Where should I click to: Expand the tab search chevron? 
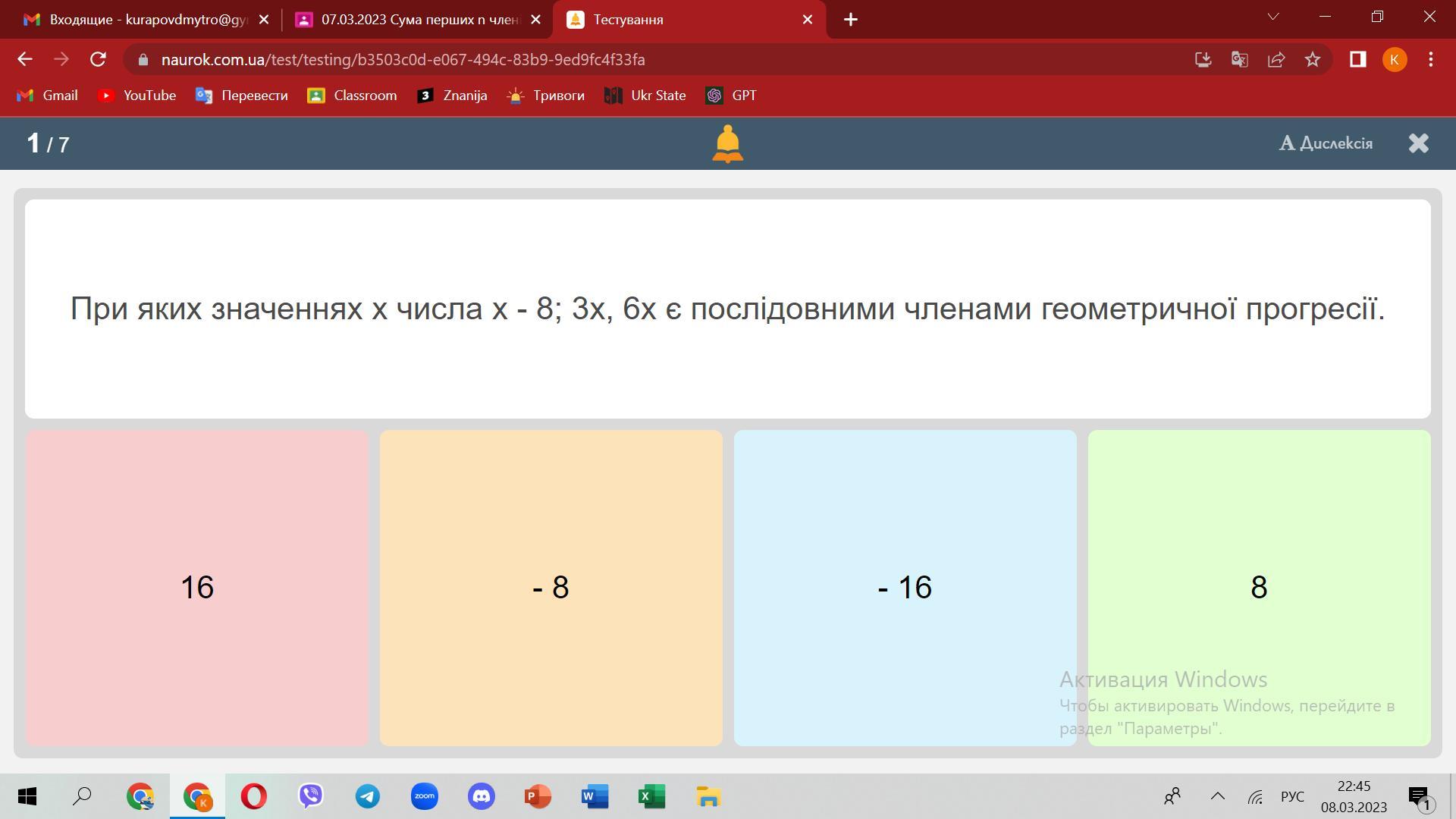[x=1273, y=17]
